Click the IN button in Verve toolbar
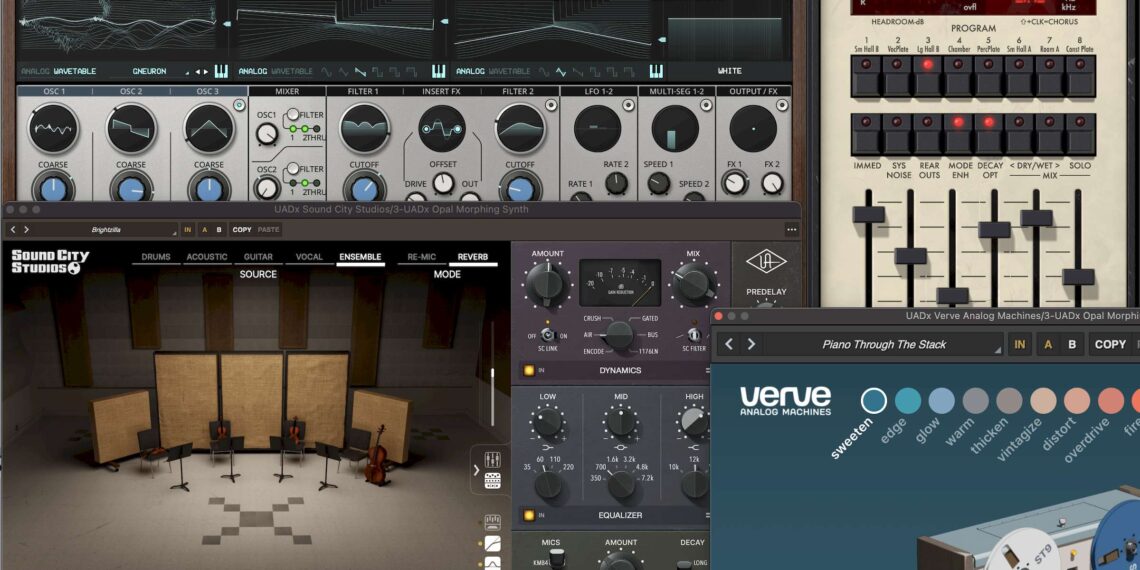This screenshot has height=570, width=1140. tap(1019, 345)
